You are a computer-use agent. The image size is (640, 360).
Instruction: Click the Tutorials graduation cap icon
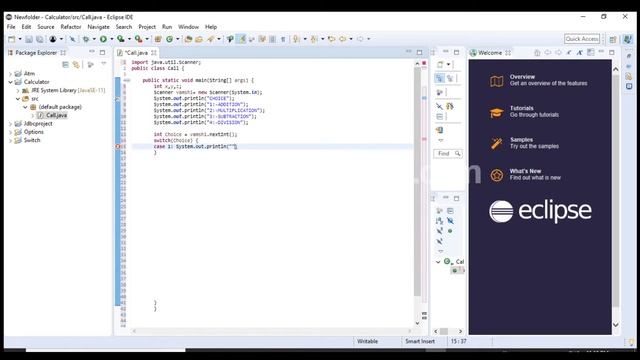tap(496, 113)
